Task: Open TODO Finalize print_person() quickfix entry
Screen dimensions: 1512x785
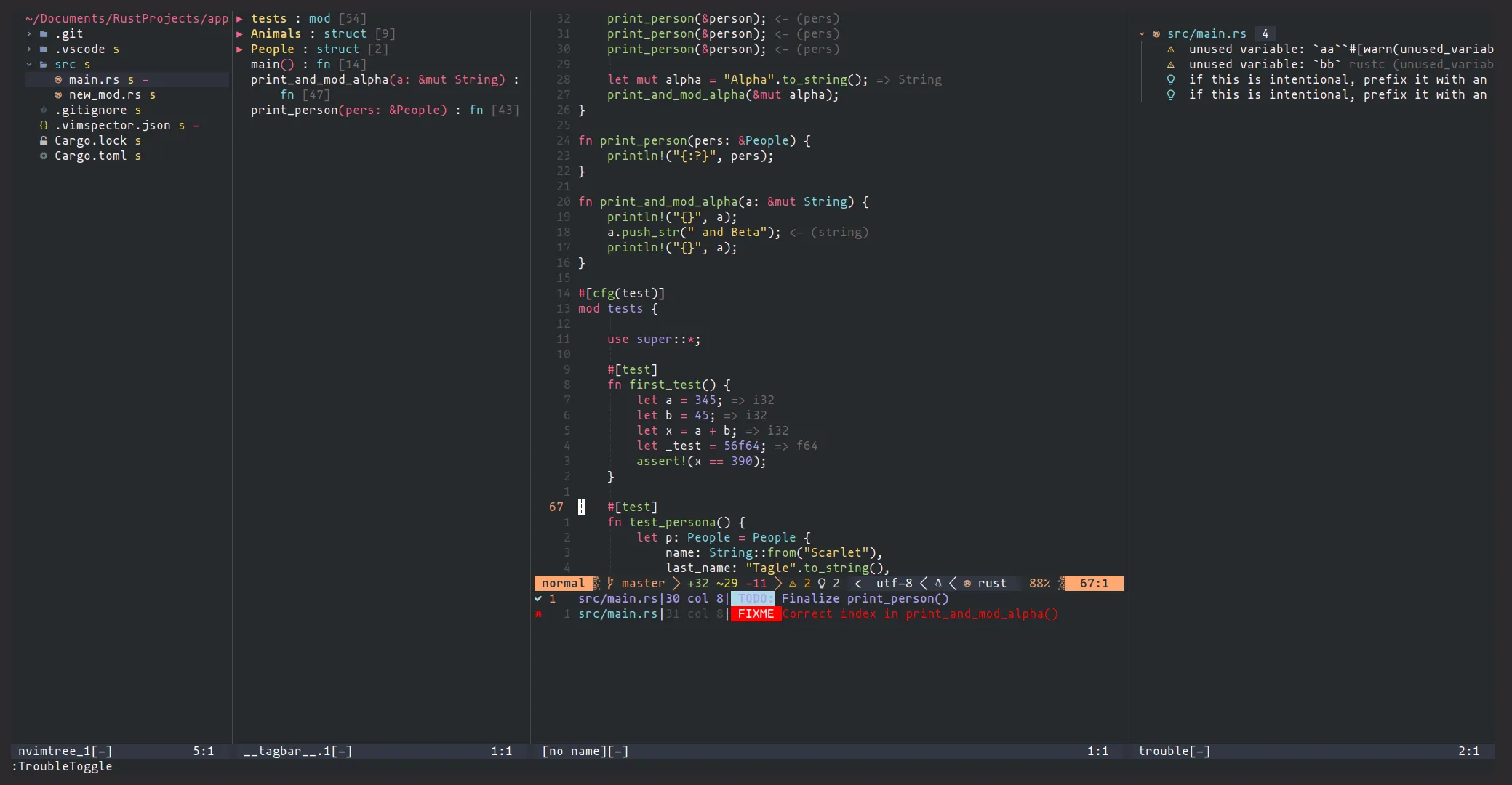Action: tap(764, 599)
